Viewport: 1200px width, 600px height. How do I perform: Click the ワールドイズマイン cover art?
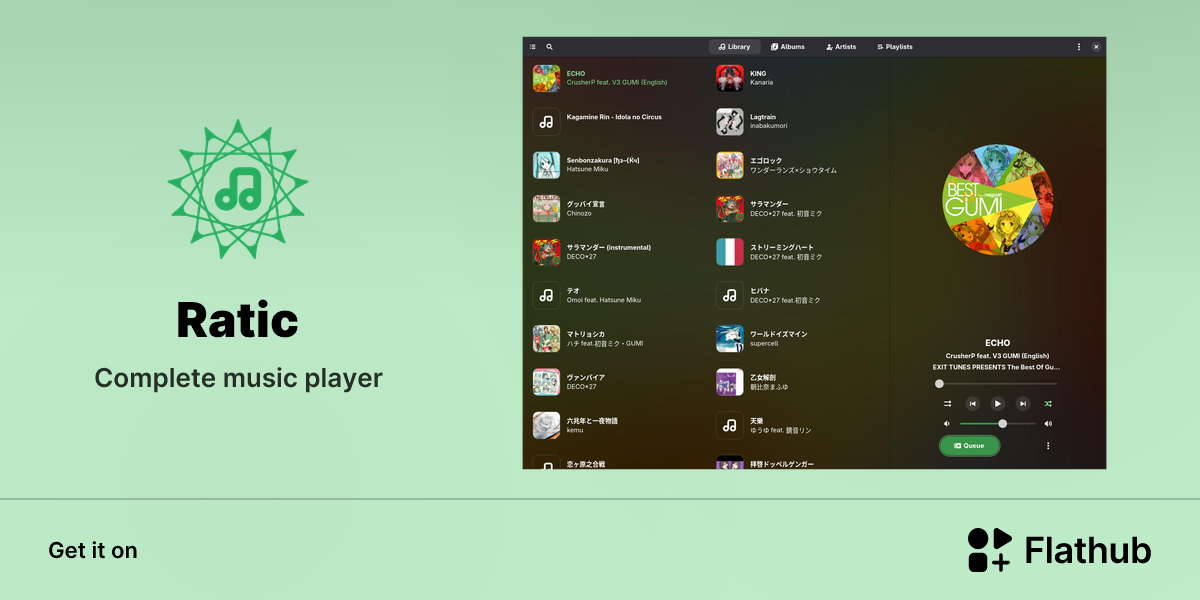click(x=730, y=339)
